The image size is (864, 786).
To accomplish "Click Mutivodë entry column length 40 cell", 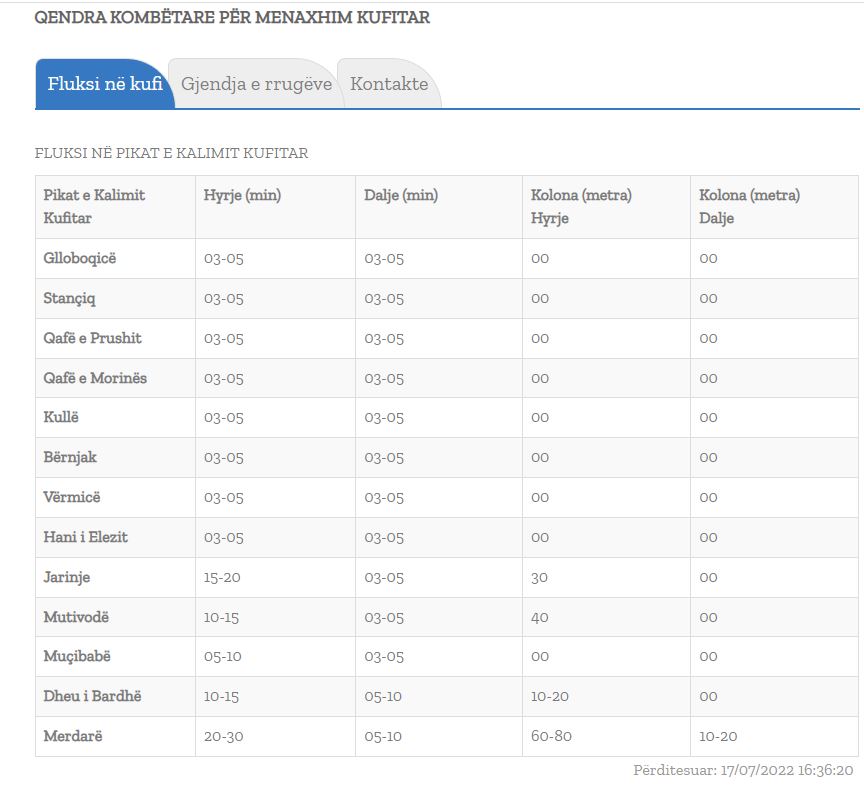I will coord(540,617).
